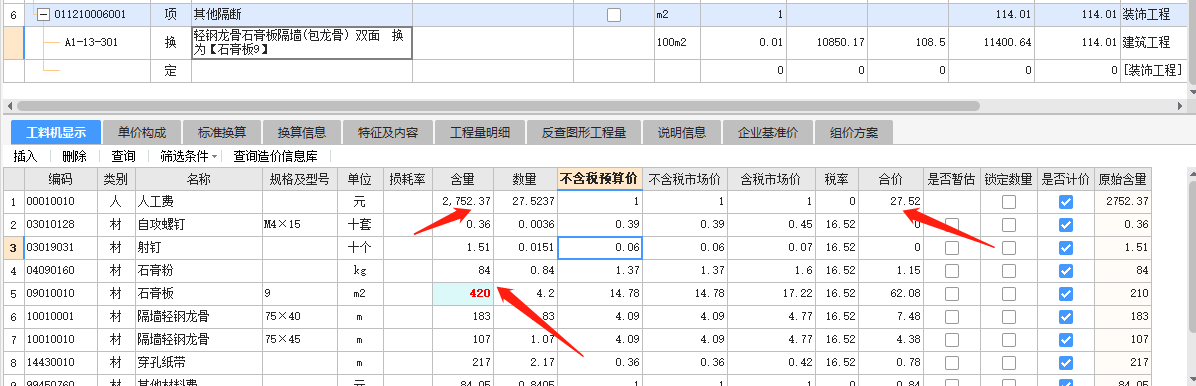Uncheck 是否计价 for 人工费 row

[1066, 202]
